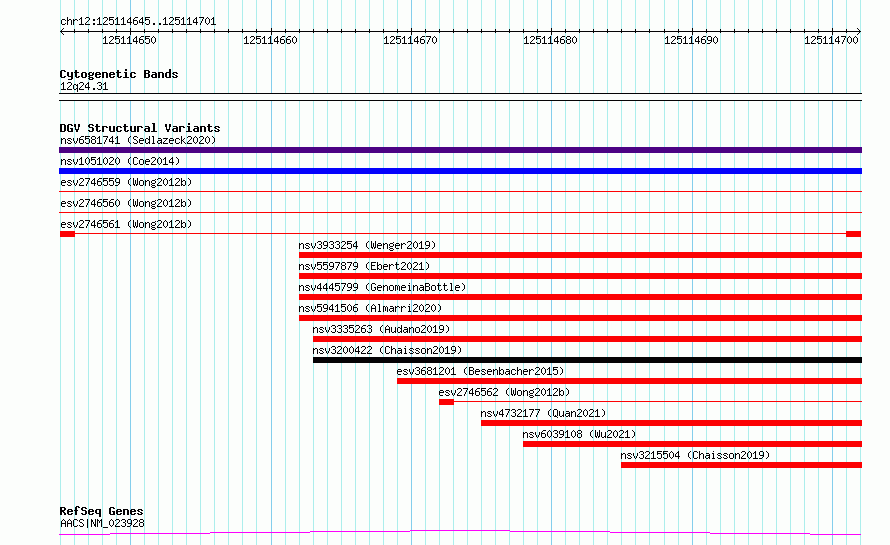Click the AACS|NM_023928 gene label
The image size is (890, 545).
tap(102, 523)
